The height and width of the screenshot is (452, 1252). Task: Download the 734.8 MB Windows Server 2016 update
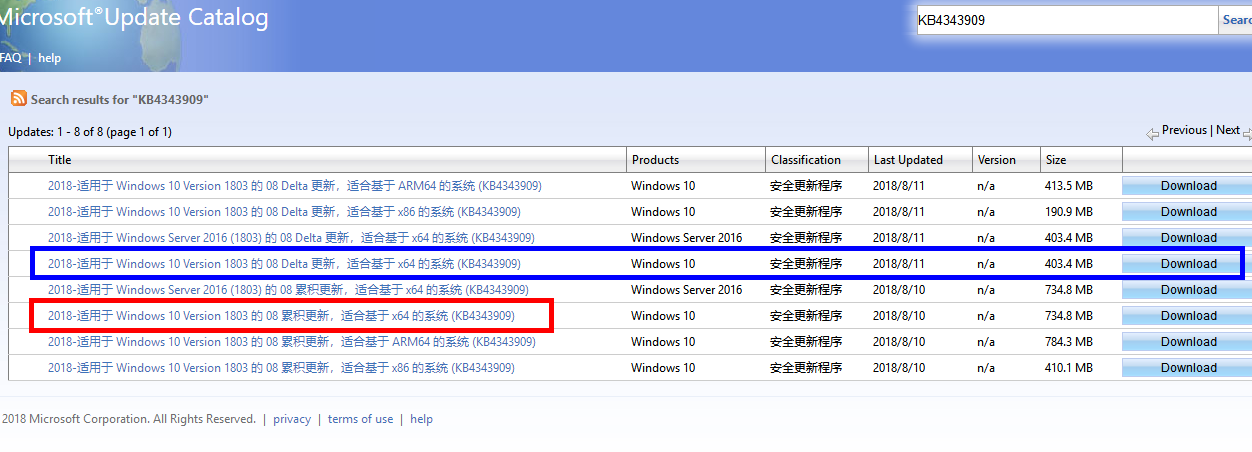pos(1187,290)
